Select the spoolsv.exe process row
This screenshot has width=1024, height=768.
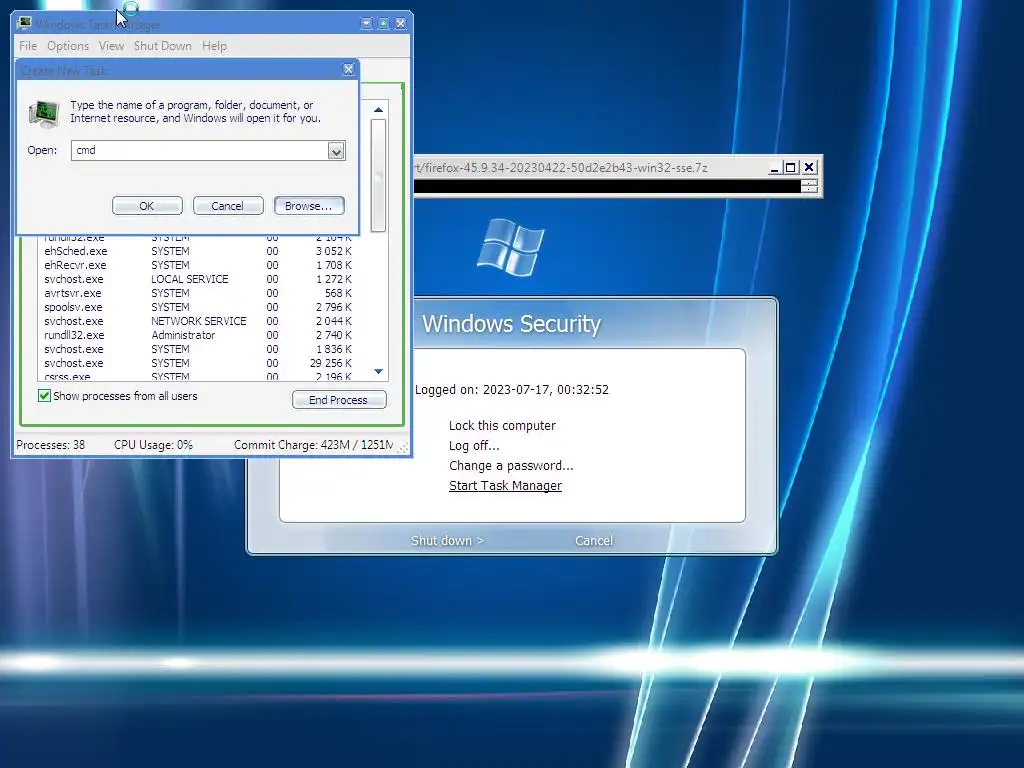(198, 307)
